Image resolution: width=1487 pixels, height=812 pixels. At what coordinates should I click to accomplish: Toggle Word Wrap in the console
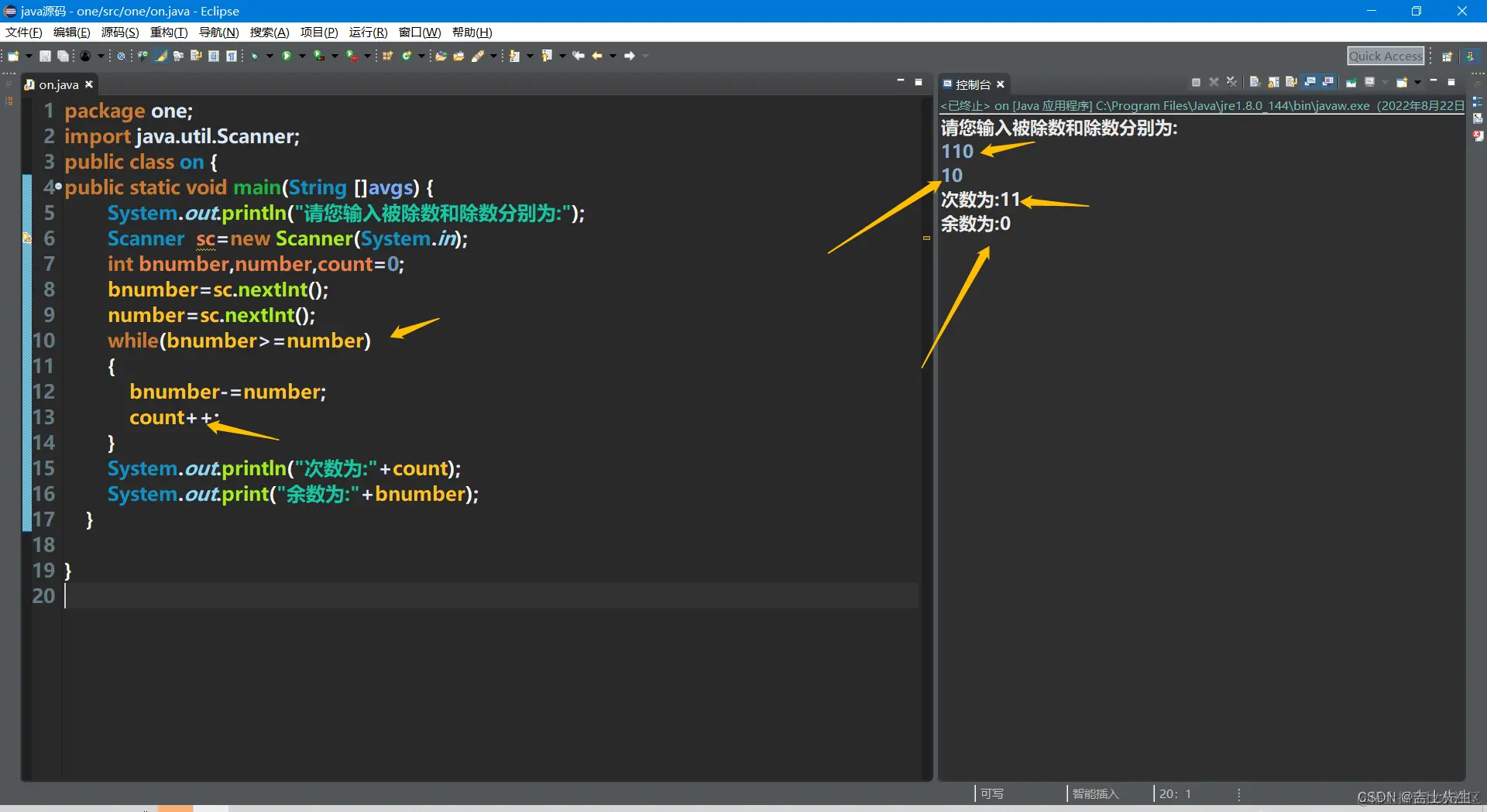pyautogui.click(x=1291, y=82)
